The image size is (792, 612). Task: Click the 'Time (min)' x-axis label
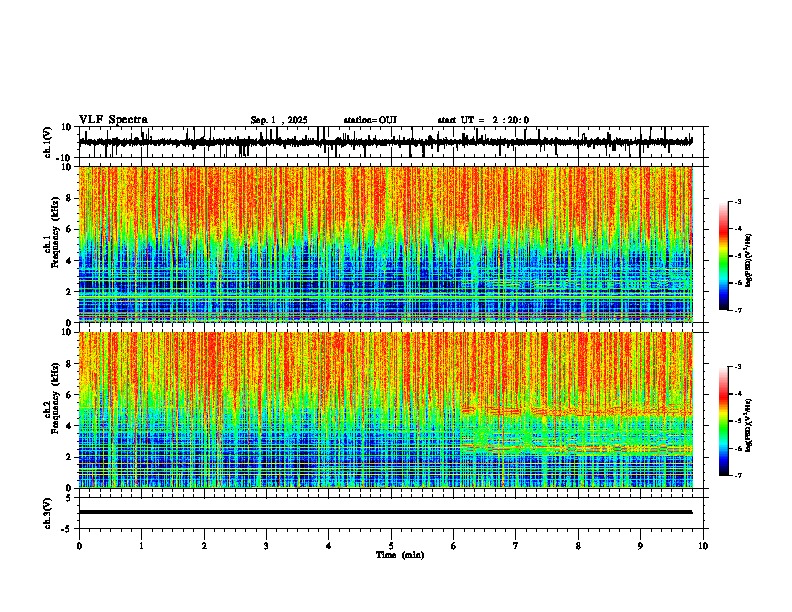click(x=400, y=555)
